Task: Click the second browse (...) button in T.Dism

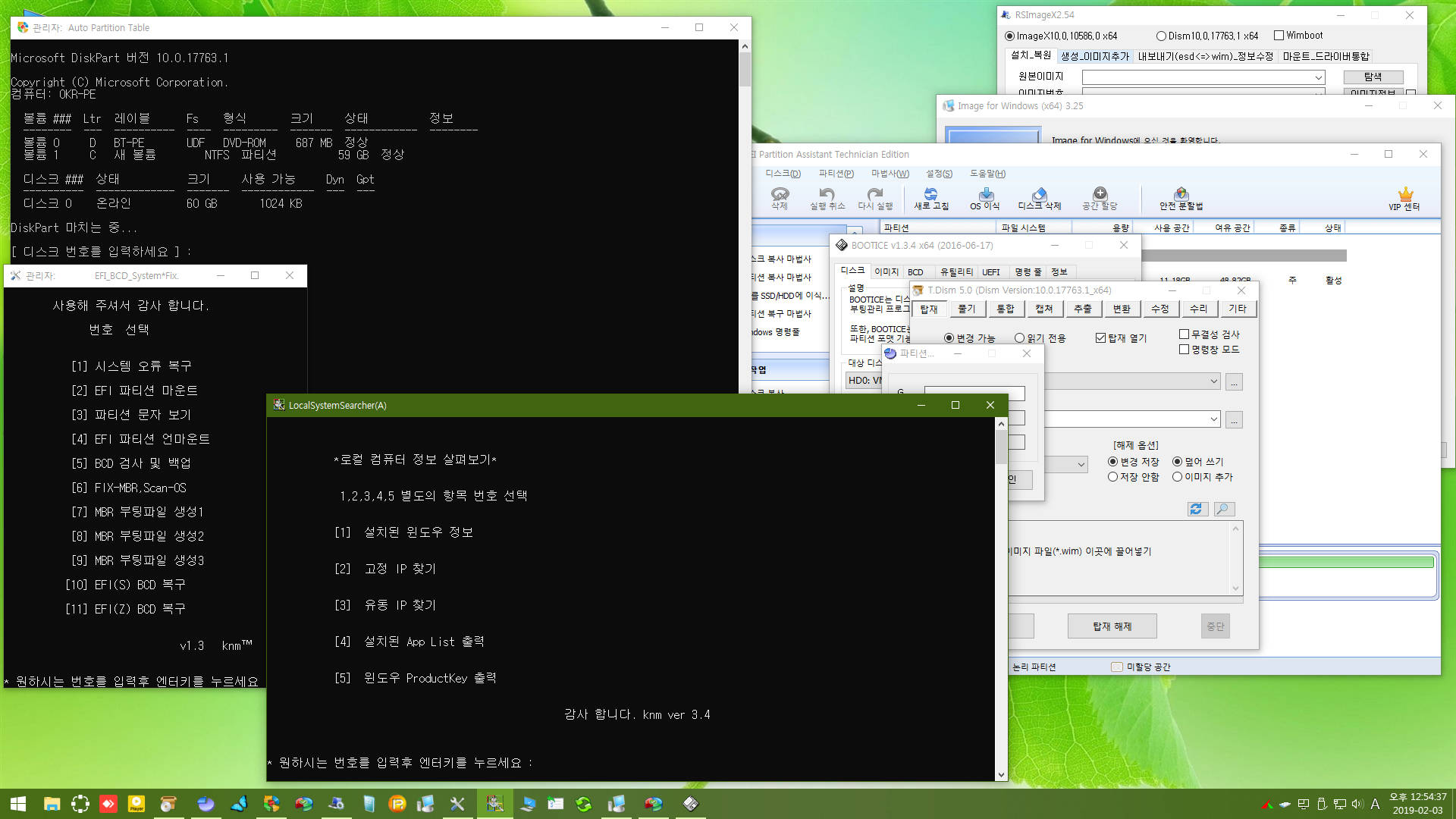Action: tap(1234, 420)
